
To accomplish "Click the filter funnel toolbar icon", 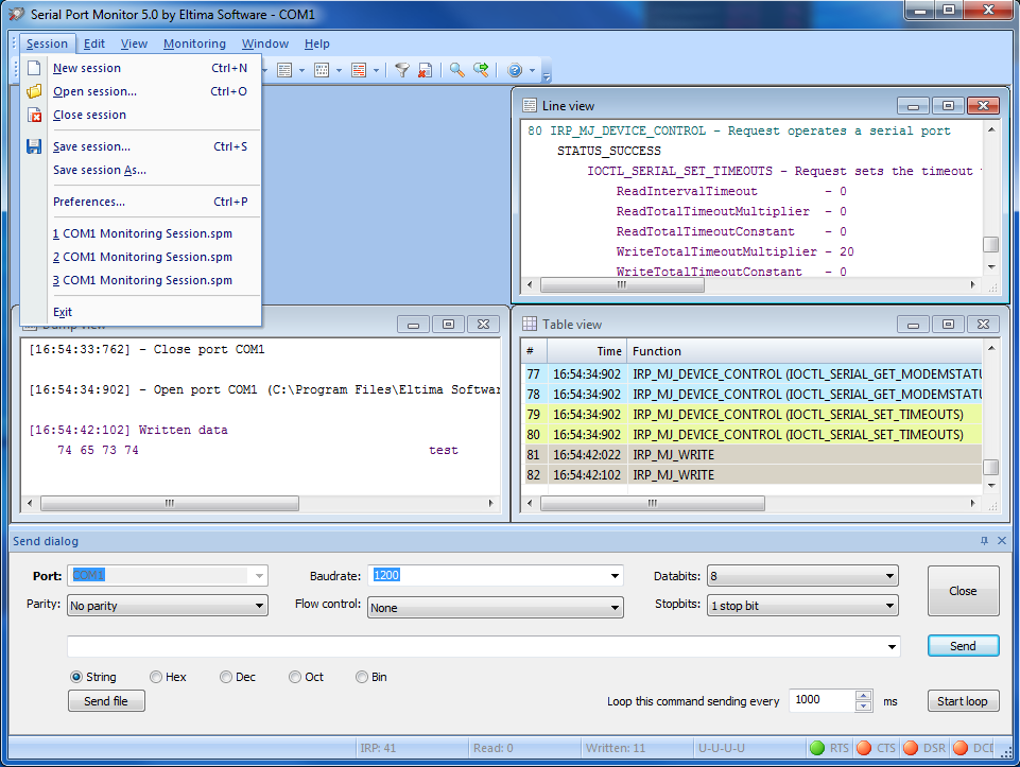I will (401, 70).
